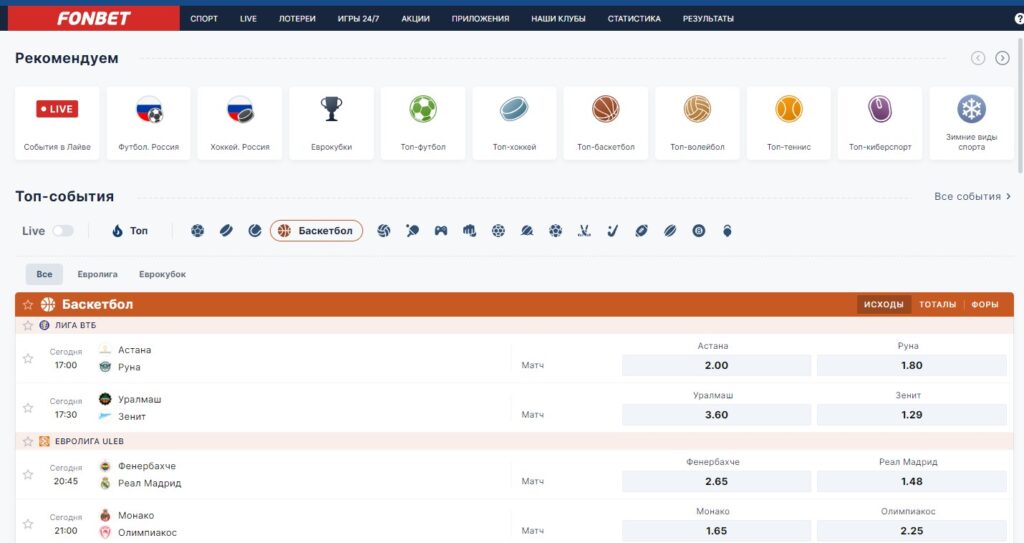The width and height of the screenshot is (1024, 543).
Task: Bet on Олимпиакос at 2.25
Action: click(x=912, y=531)
